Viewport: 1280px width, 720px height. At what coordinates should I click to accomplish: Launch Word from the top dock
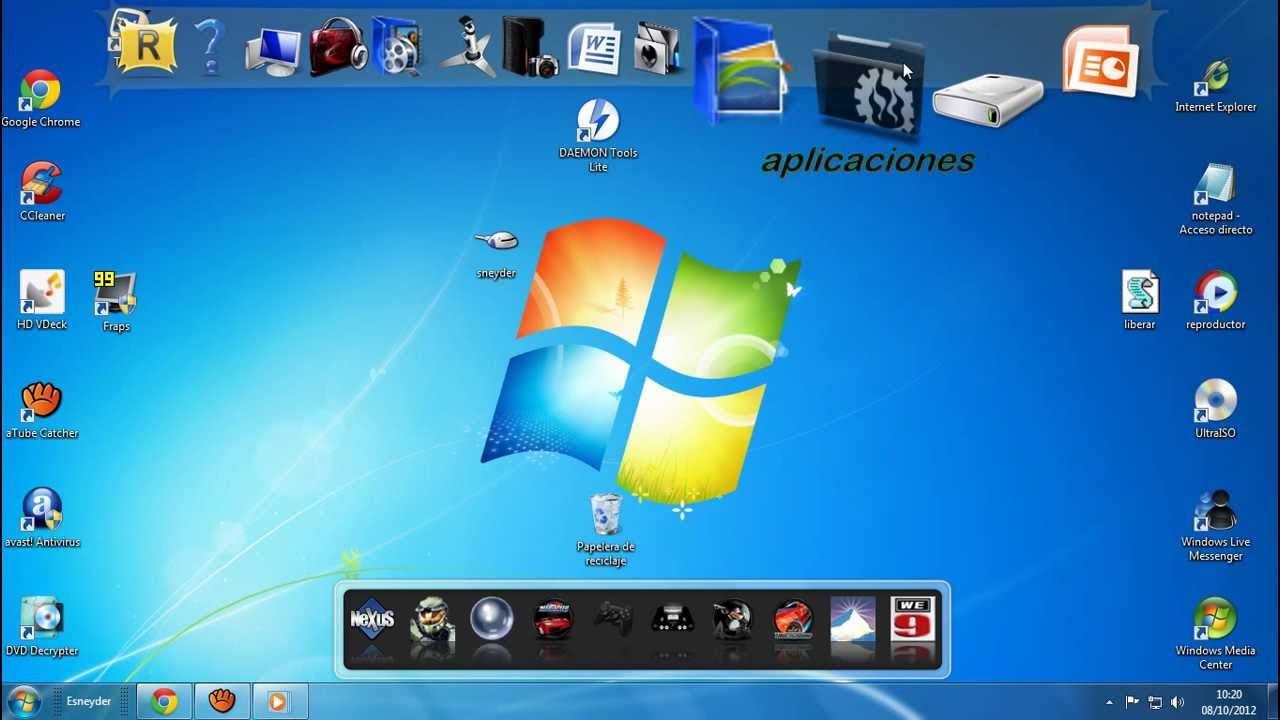(594, 49)
